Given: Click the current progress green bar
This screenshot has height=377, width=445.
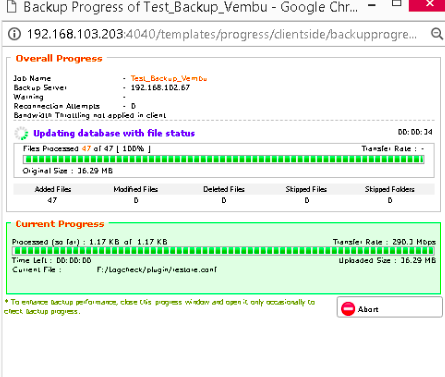Looking at the screenshot, I should pyautogui.click(x=223, y=251).
